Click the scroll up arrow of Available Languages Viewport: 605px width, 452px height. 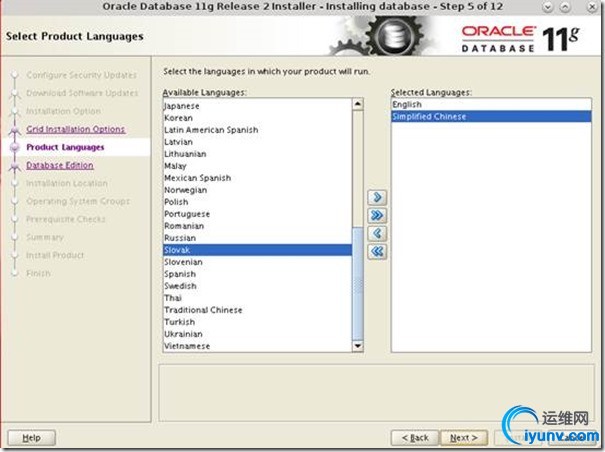358,104
